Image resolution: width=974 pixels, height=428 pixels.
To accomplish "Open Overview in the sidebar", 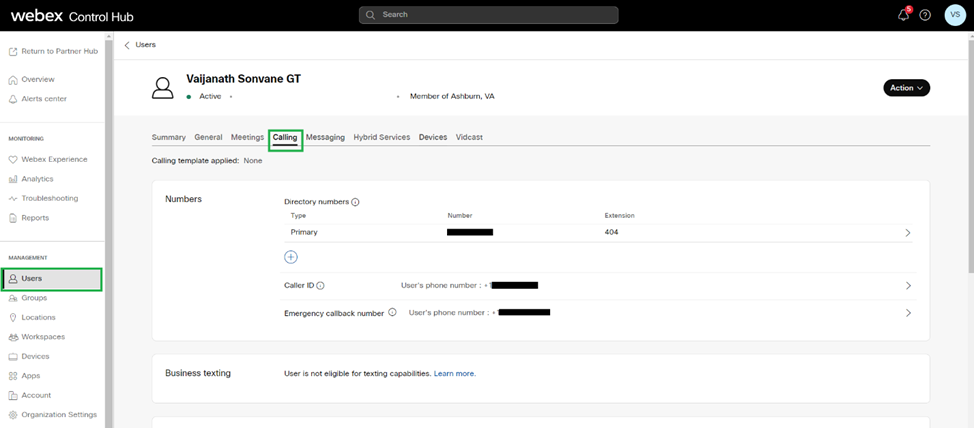I will point(38,80).
